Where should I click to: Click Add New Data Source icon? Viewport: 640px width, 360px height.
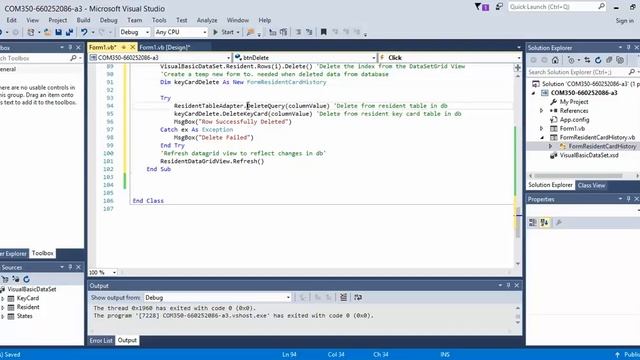click(5, 279)
